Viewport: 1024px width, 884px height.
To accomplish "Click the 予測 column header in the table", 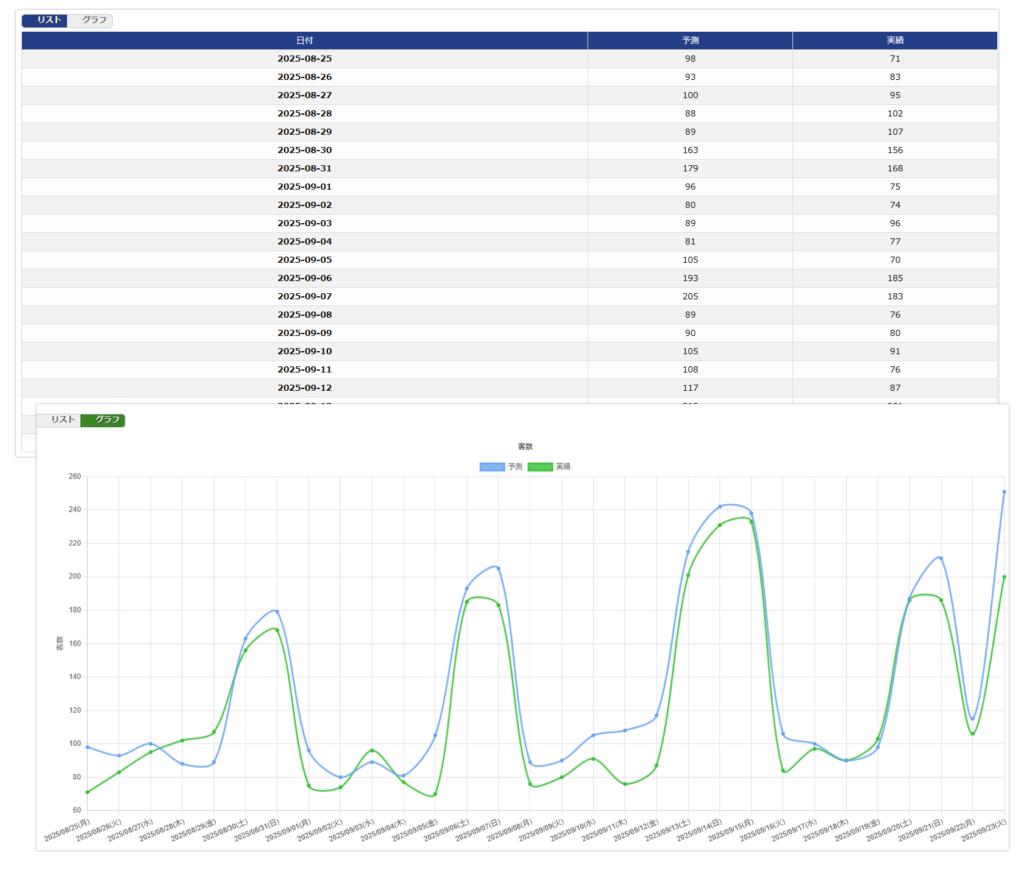I will coord(690,40).
